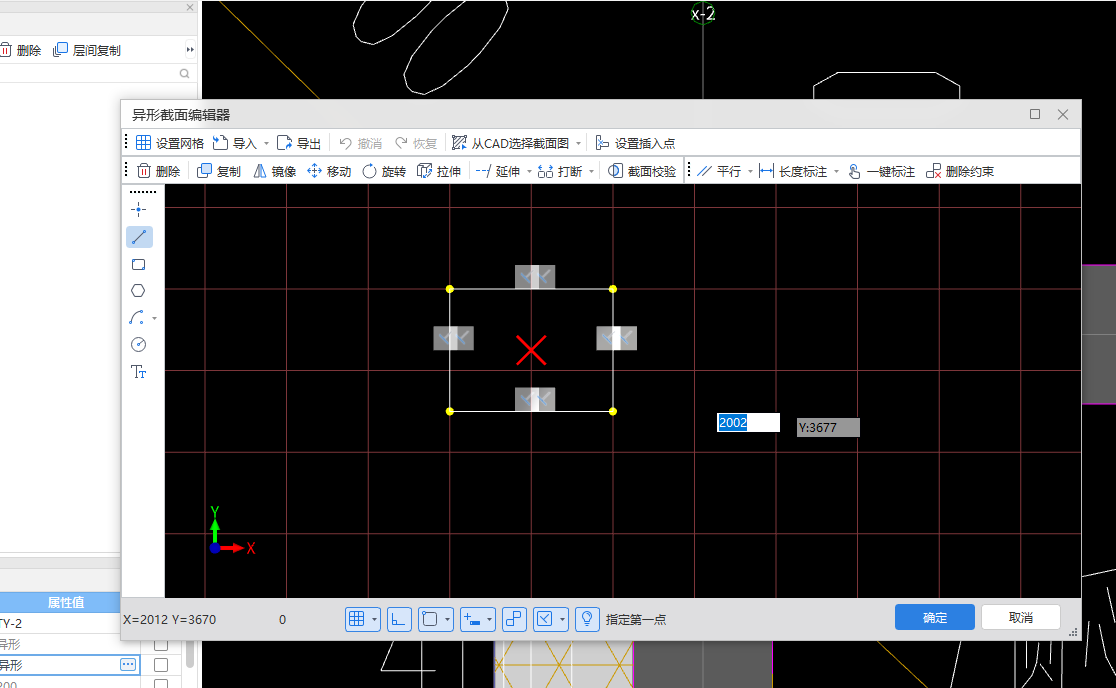Select the rectangle drawing tool

click(x=139, y=265)
